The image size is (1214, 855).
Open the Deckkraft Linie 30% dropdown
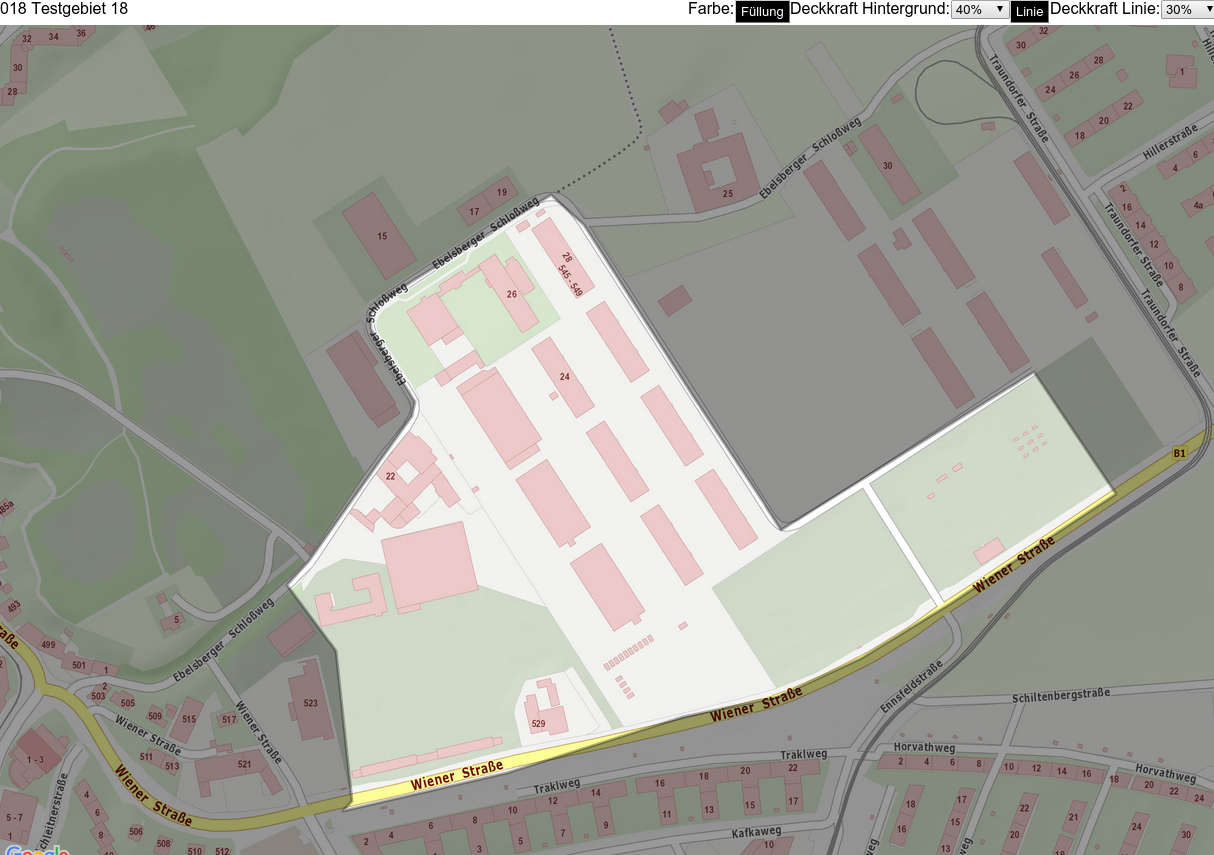click(x=1187, y=9)
